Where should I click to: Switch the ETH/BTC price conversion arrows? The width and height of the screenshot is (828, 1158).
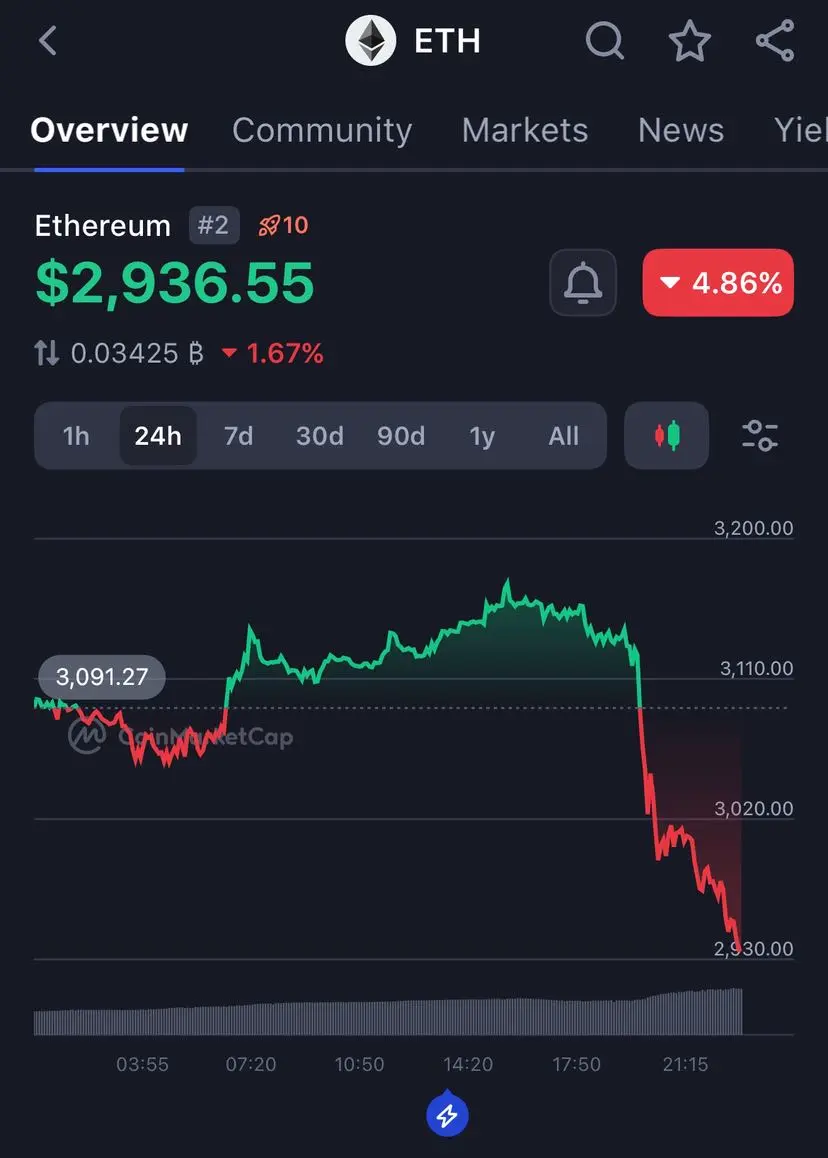47,353
